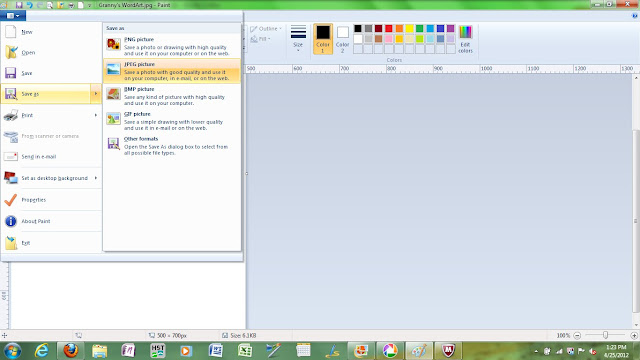
Task: Click the Other formats icon
Action: click(x=113, y=144)
